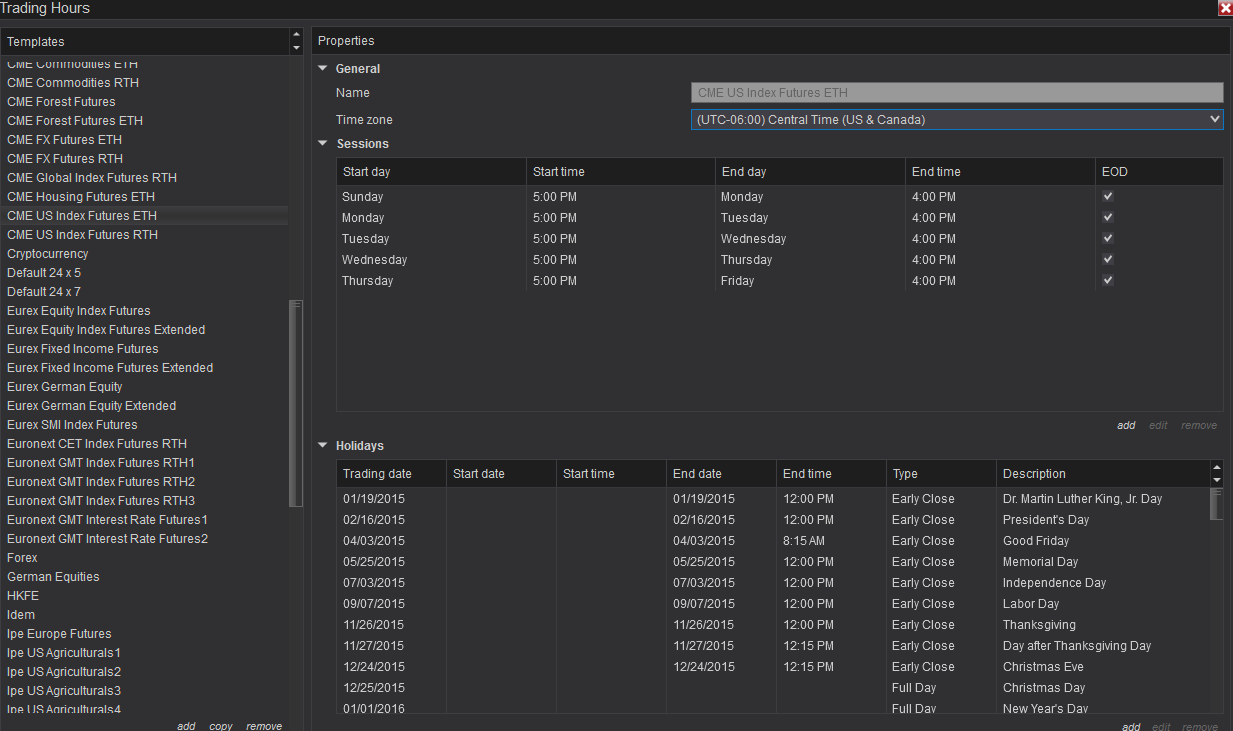Collapse the Sessions section
The height and width of the screenshot is (731, 1233).
(x=323, y=144)
